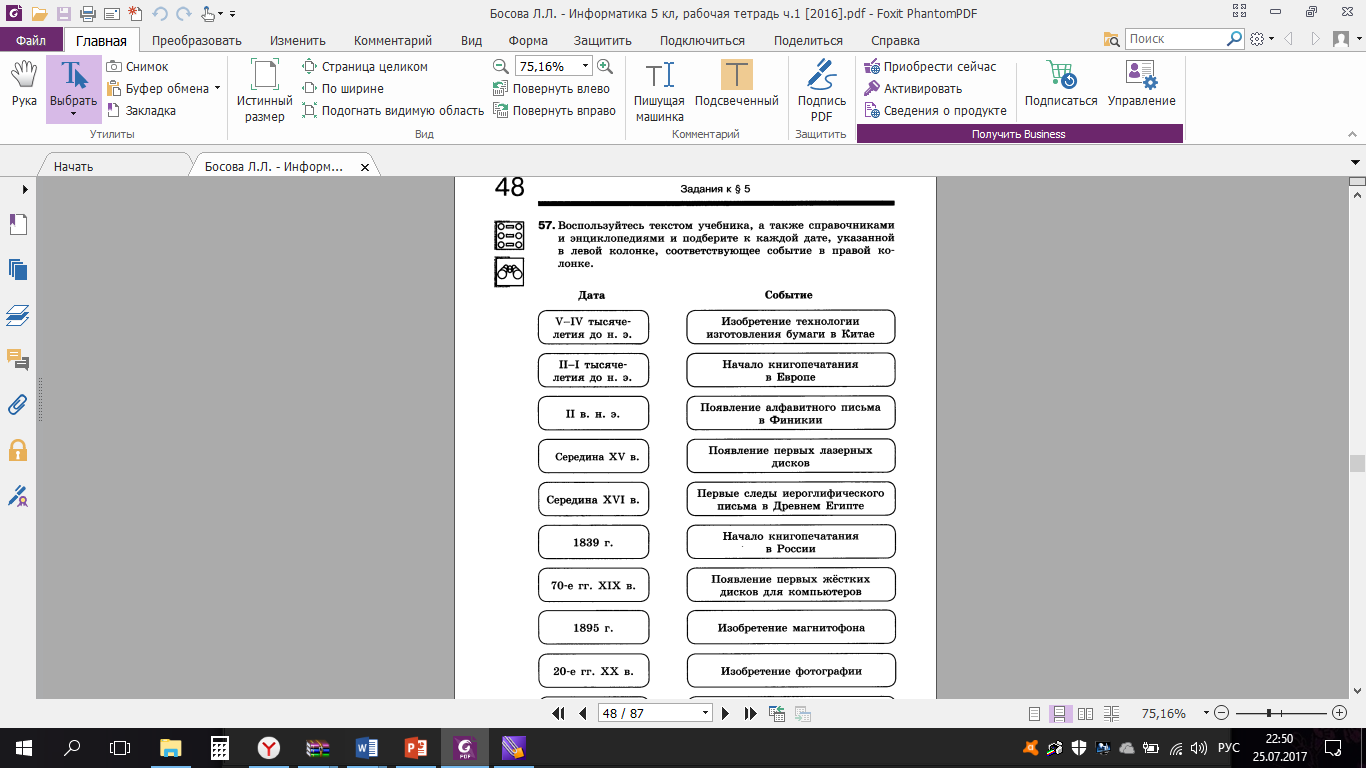Viewport: 1366px width, 768px height.
Task: Choose Подсвеченный highlight tool
Action: point(737,84)
